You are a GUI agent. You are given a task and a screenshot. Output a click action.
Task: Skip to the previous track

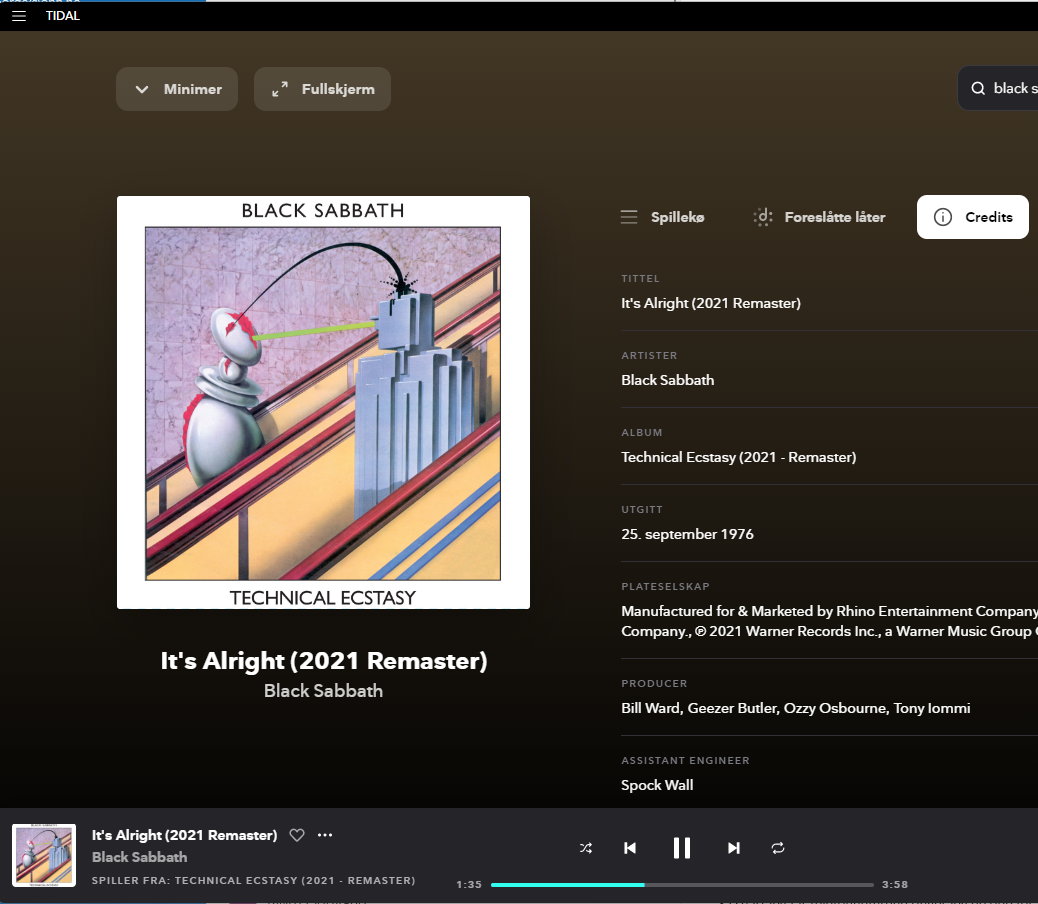630,848
